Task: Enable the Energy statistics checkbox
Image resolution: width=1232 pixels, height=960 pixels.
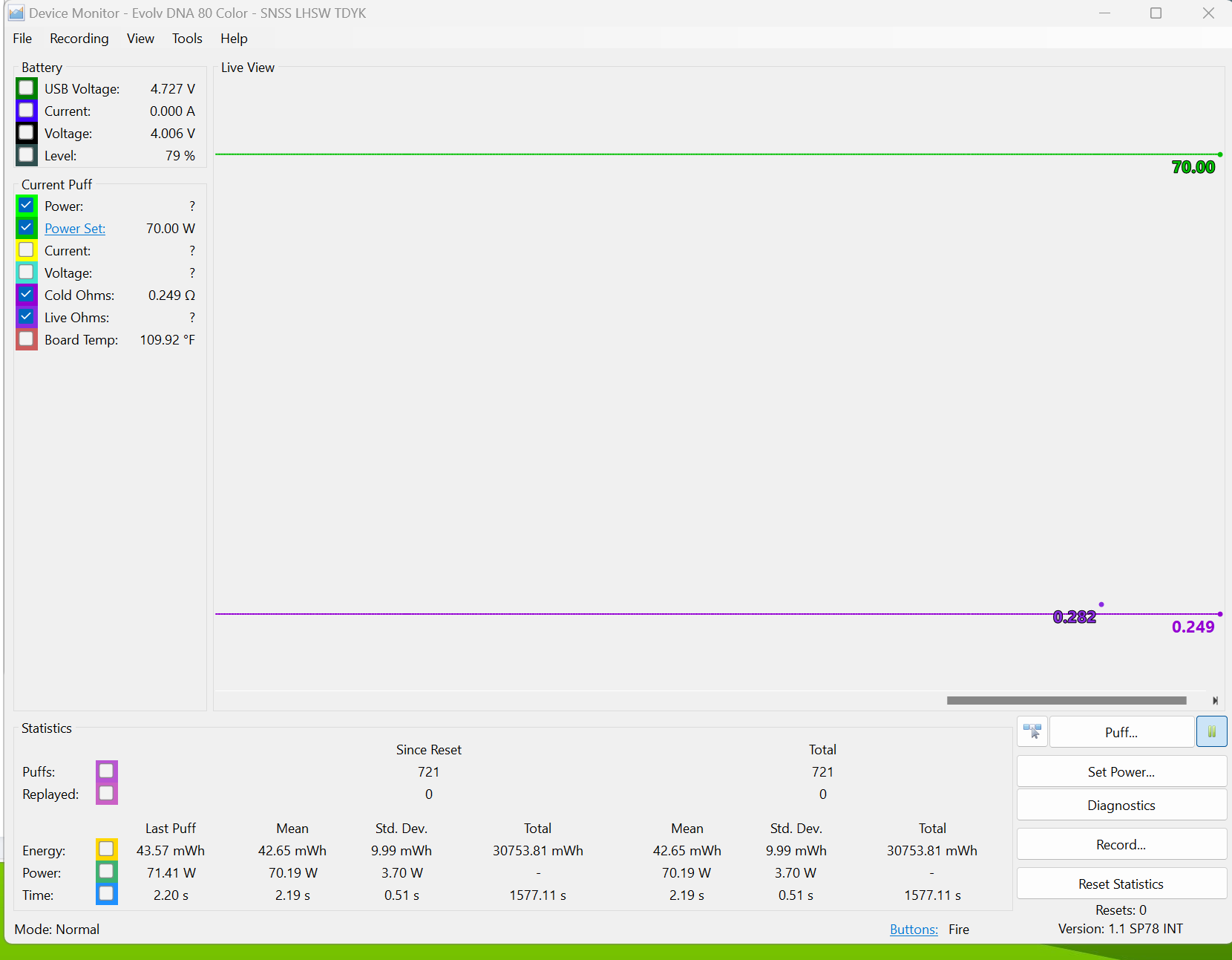Action: [106, 849]
